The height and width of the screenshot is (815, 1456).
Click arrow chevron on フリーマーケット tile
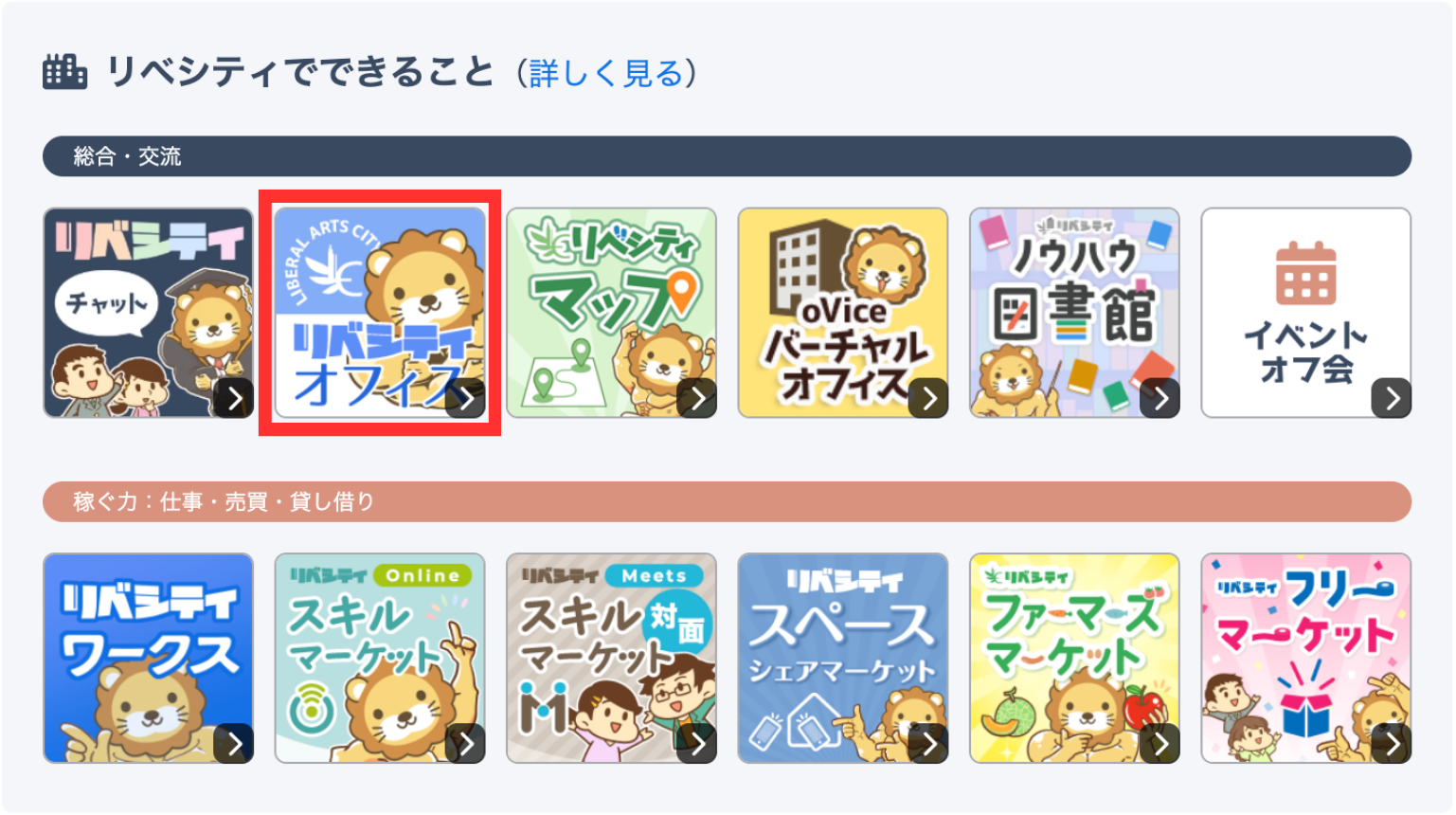point(1392,744)
